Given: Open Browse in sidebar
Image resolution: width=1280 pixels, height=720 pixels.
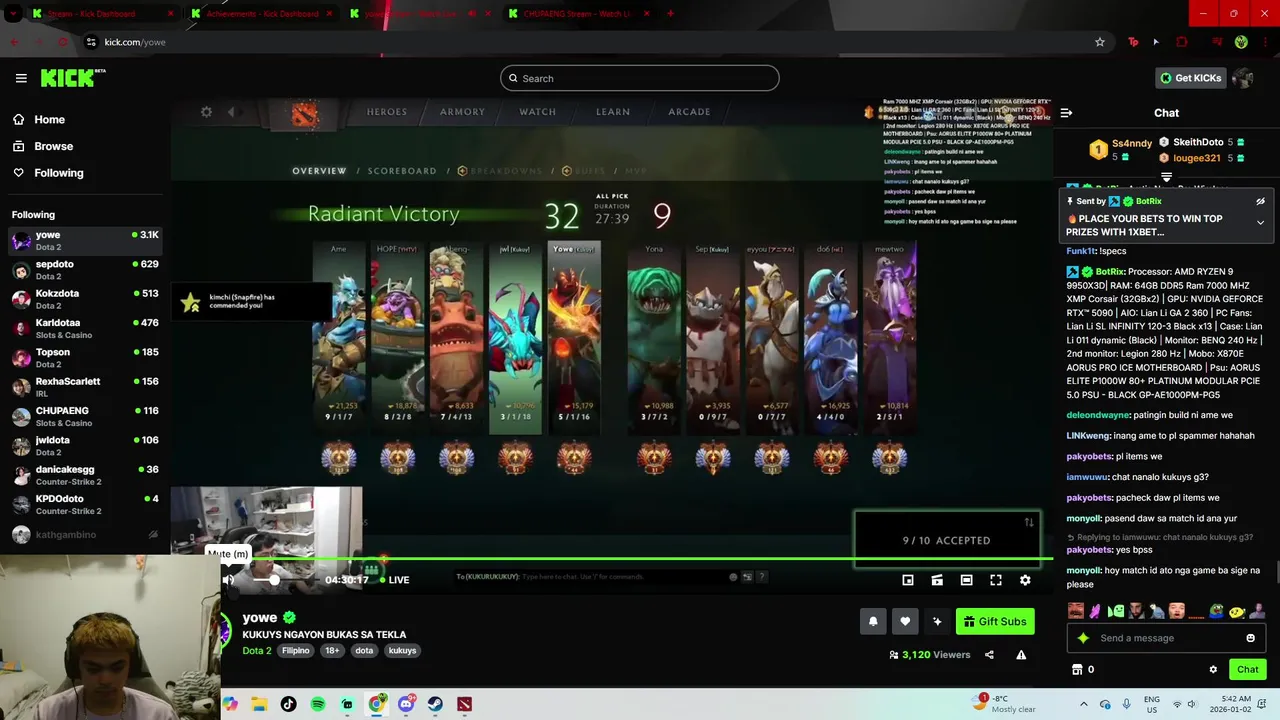Looking at the screenshot, I should pos(43,146).
